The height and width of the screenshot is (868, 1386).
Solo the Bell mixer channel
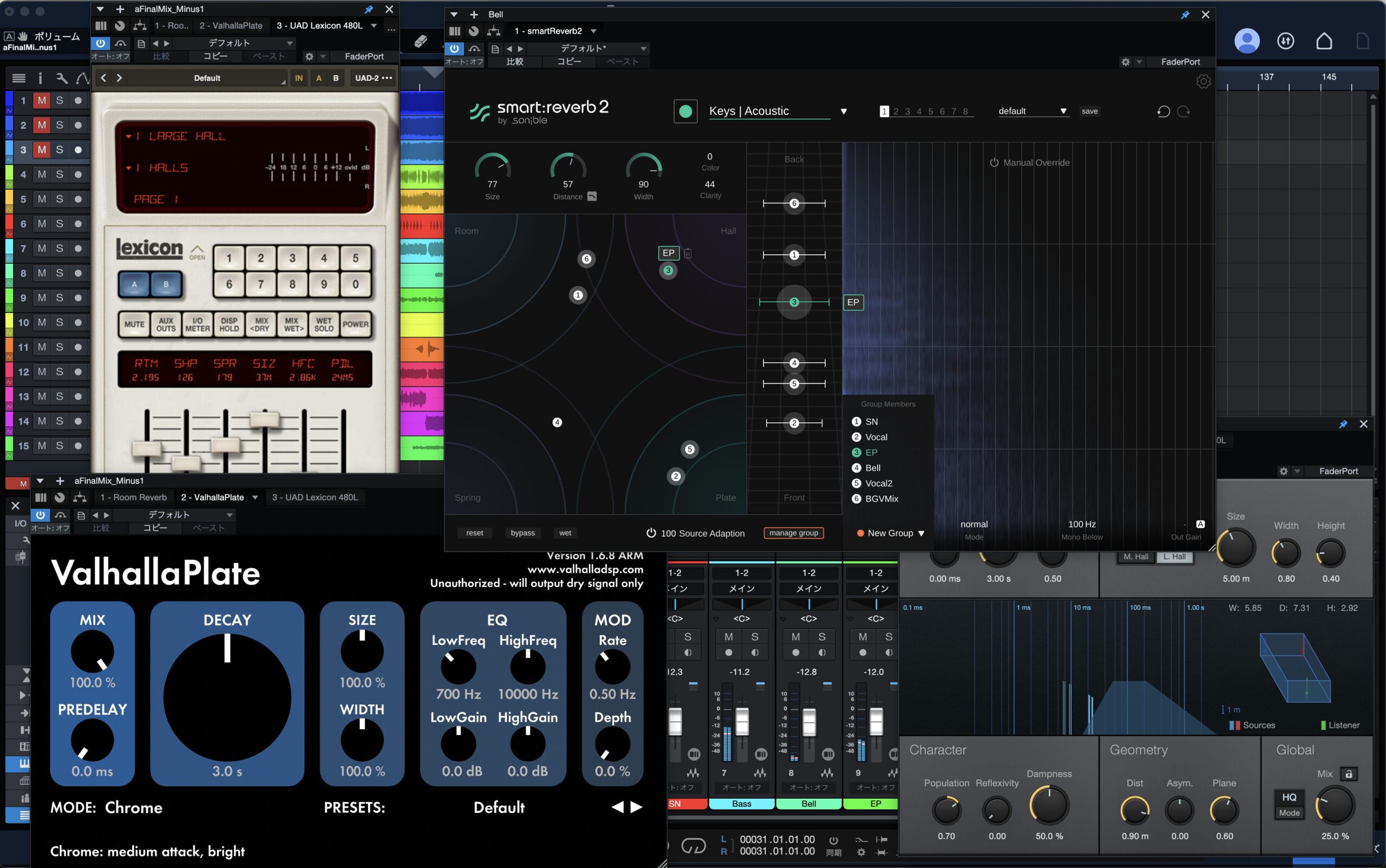coord(822,637)
